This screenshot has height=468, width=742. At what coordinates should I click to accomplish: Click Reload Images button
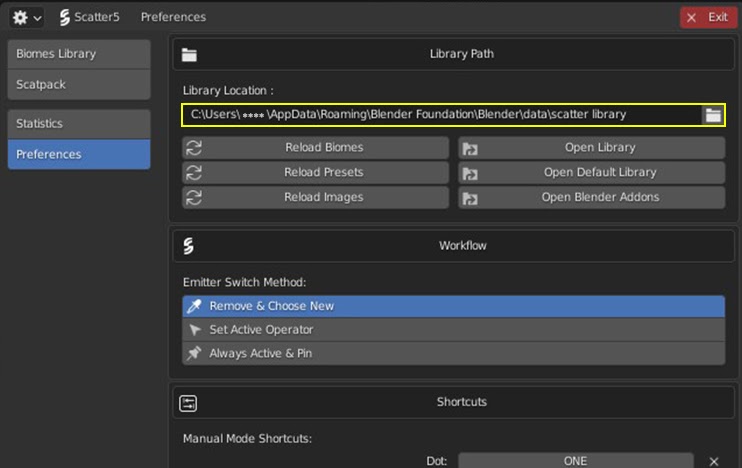(x=316, y=197)
